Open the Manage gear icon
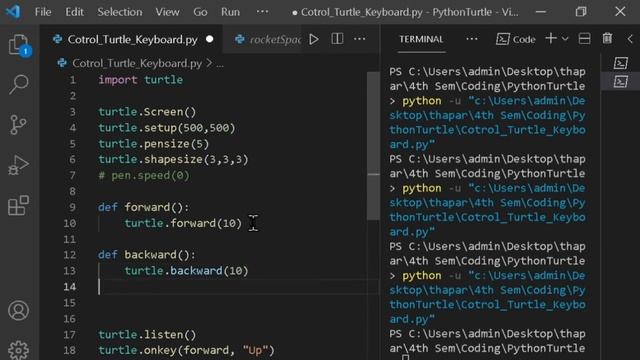 point(18,350)
